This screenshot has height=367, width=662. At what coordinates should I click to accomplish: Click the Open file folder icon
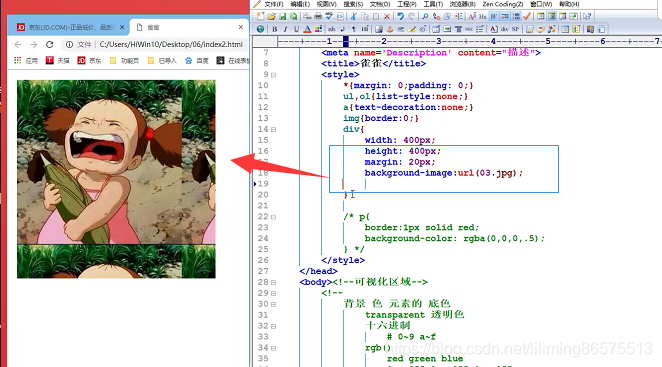point(271,16)
